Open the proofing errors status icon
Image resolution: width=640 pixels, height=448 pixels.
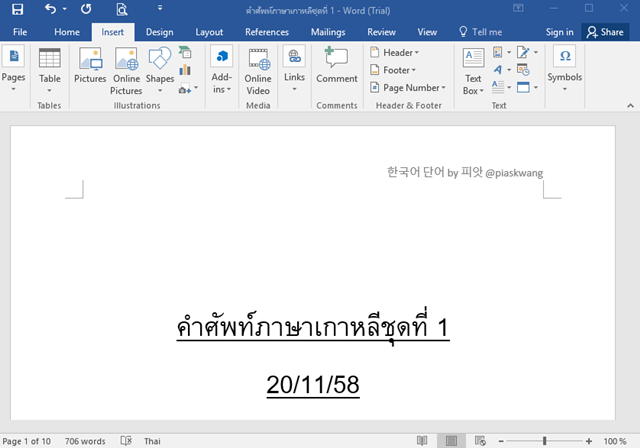pos(126,441)
